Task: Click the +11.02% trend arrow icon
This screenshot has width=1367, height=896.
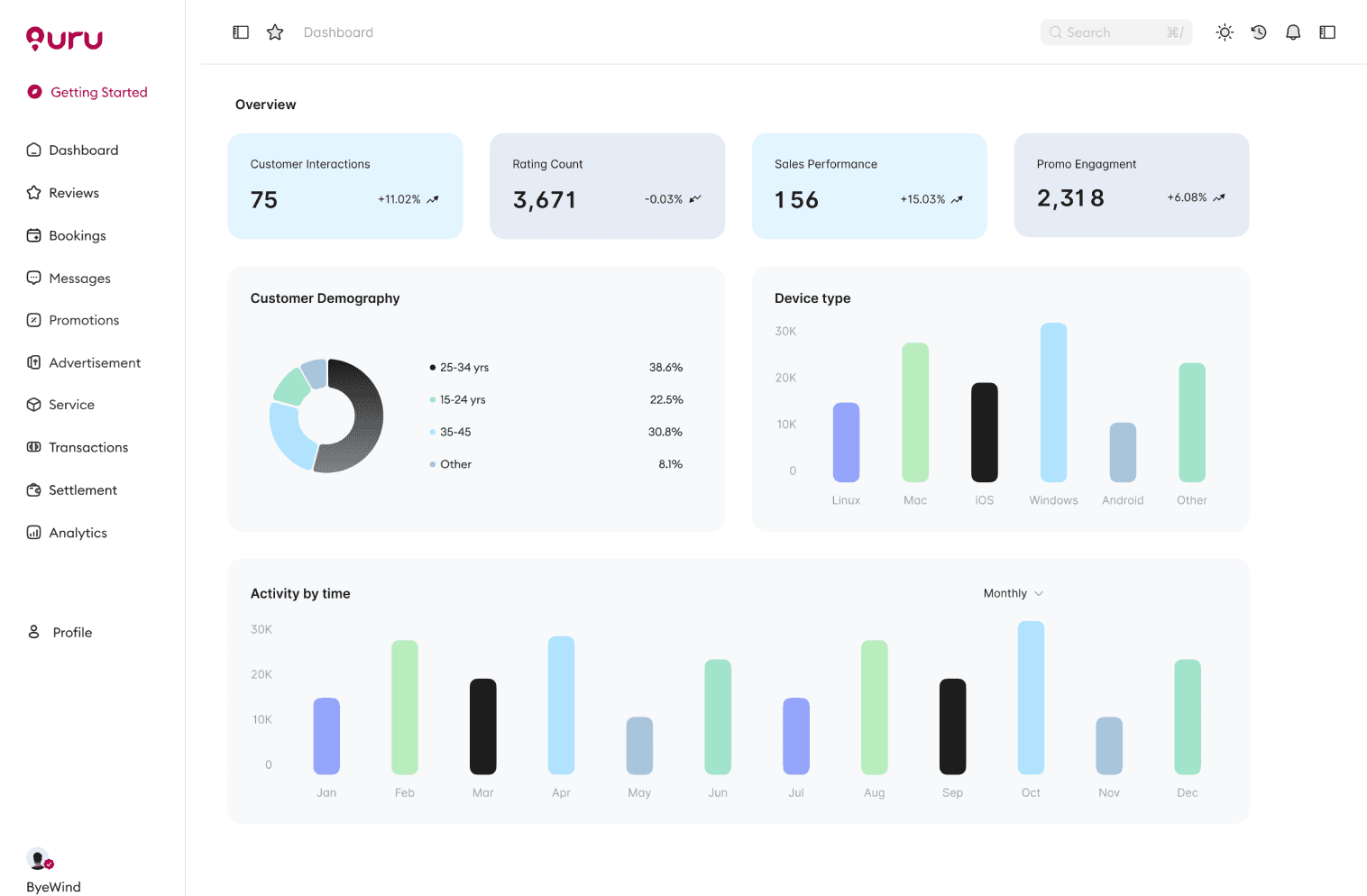Action: (x=433, y=199)
